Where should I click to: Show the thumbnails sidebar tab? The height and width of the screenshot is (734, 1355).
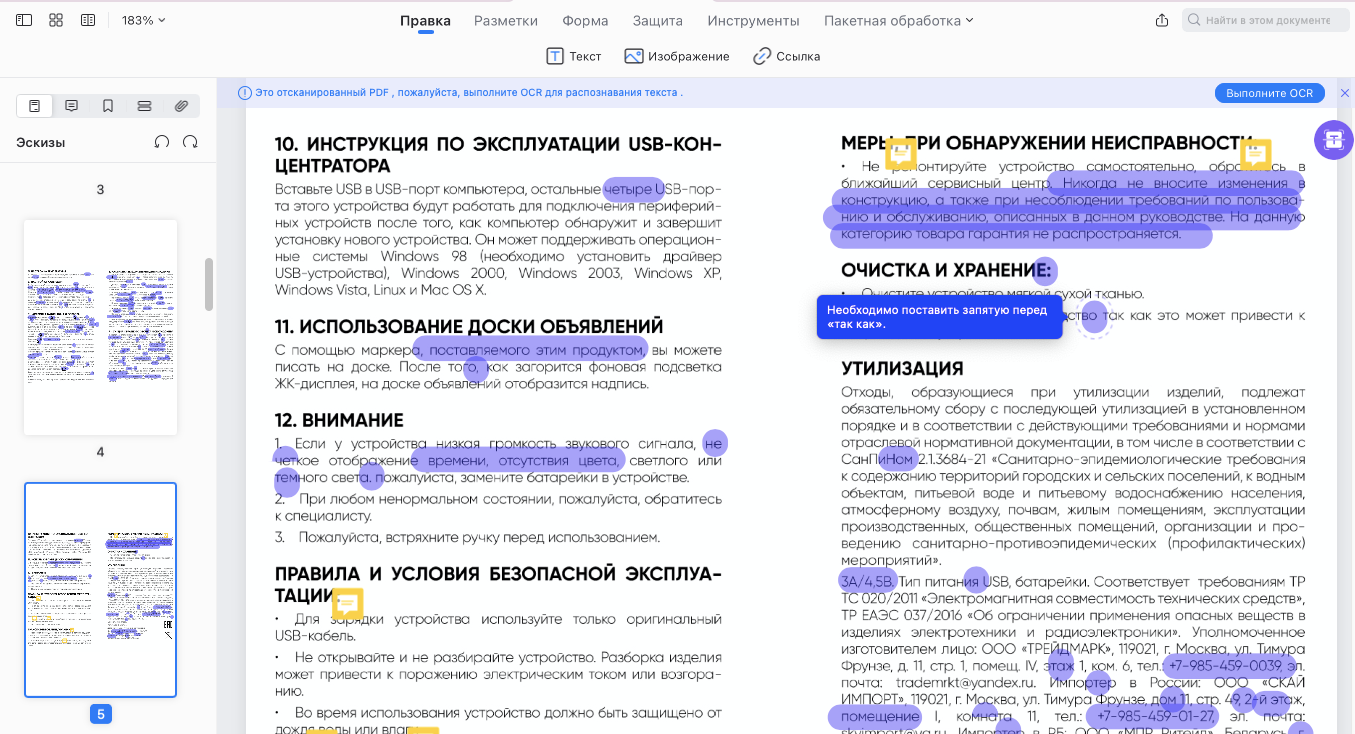tap(35, 106)
